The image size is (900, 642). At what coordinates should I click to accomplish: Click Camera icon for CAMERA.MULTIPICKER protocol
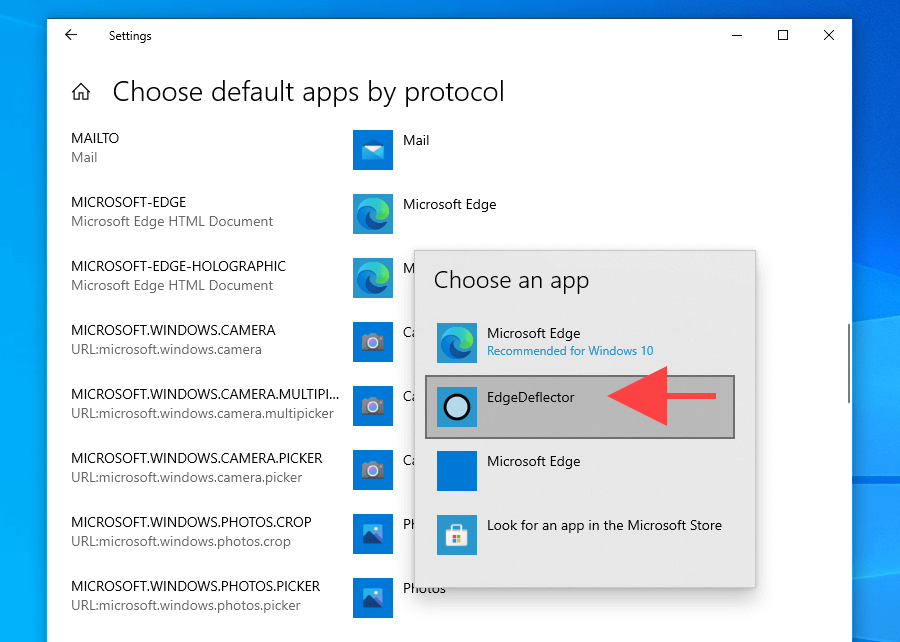(373, 406)
